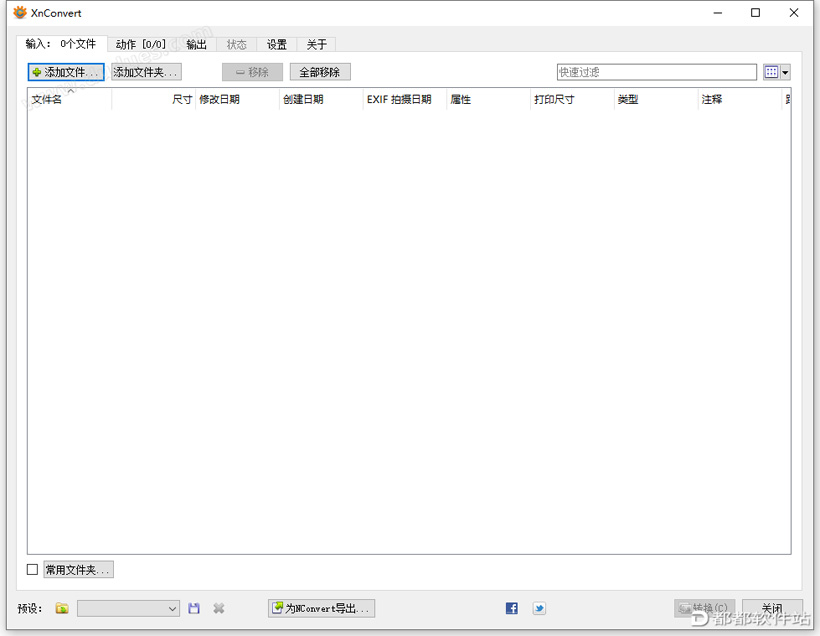Screen dimensions: 820x636
Task: Open the 预设 preset combo box
Action: [128, 608]
